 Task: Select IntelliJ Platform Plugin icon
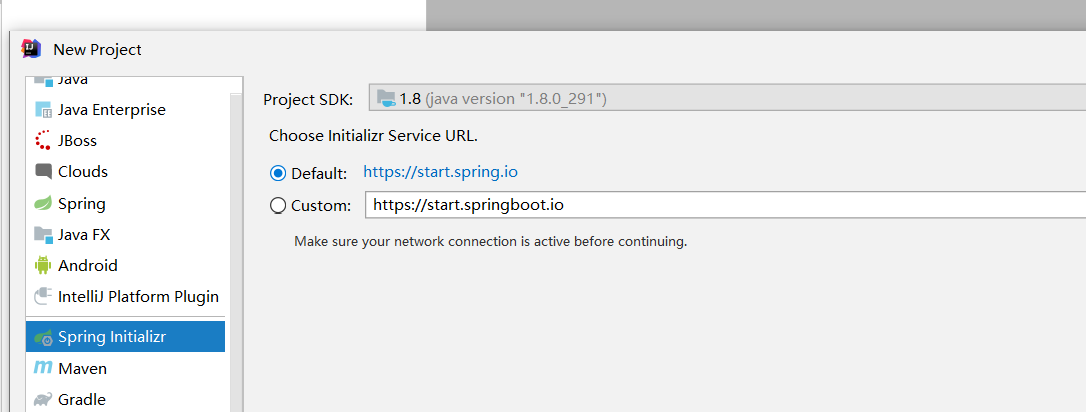[43, 296]
